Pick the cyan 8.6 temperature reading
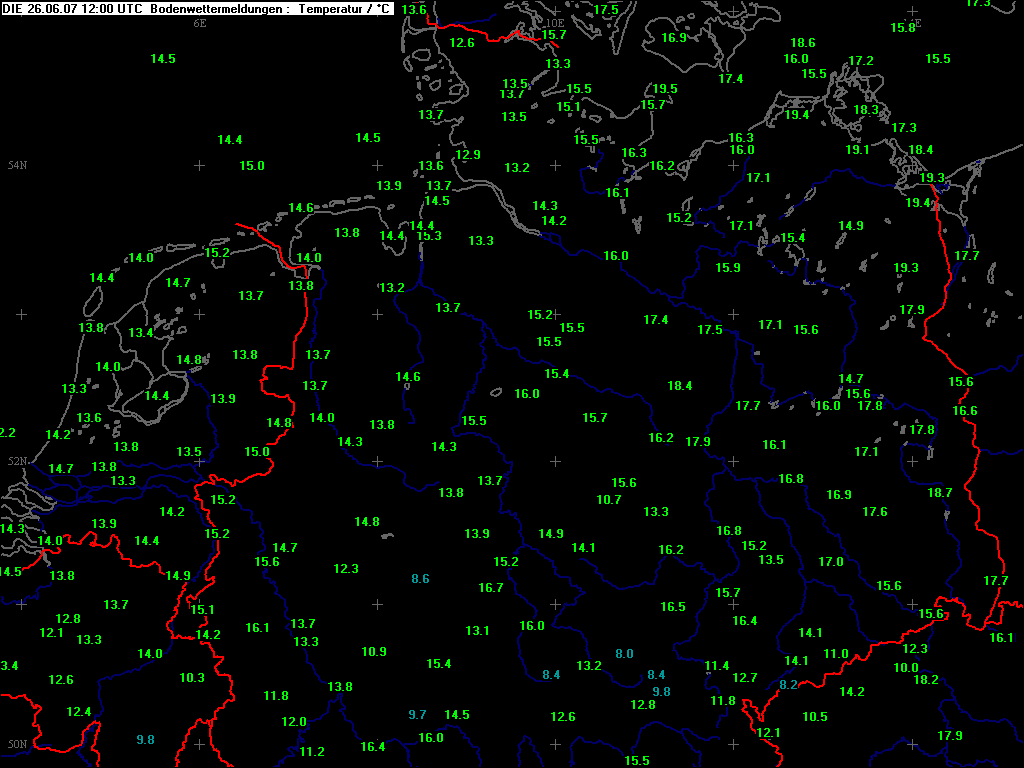 [420, 579]
